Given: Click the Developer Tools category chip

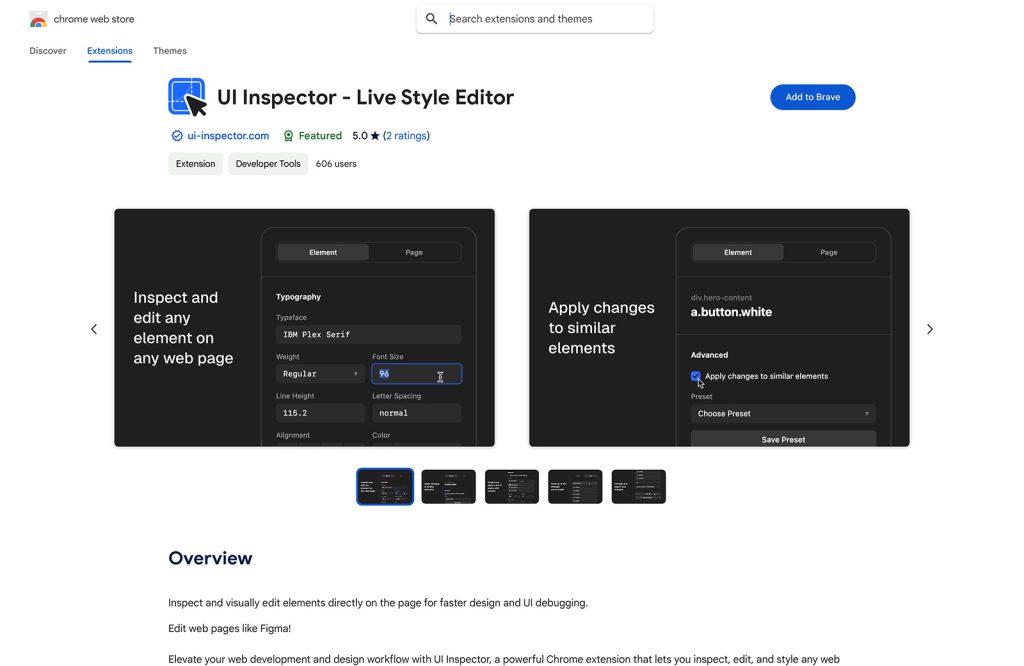Looking at the screenshot, I should point(268,164).
